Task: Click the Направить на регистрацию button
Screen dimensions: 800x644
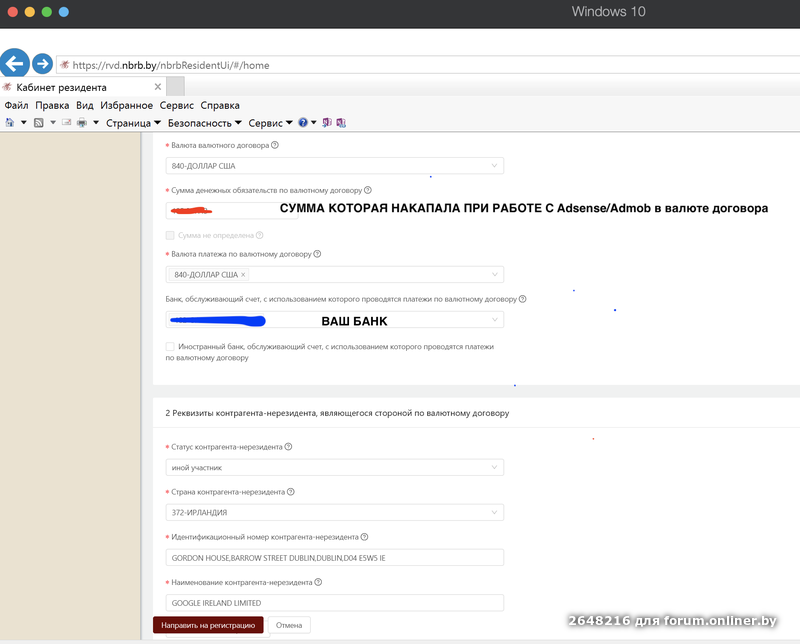Action: pos(207,623)
